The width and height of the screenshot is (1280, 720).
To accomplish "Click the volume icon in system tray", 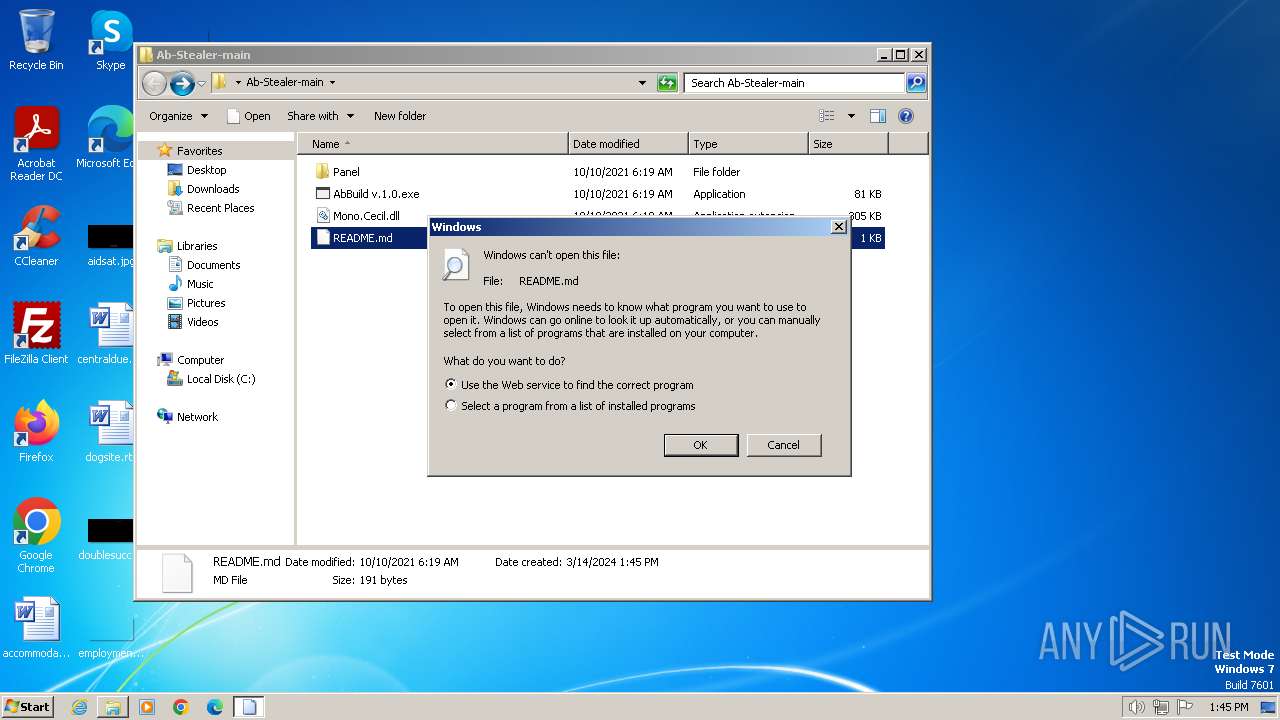I will click(x=1136, y=707).
